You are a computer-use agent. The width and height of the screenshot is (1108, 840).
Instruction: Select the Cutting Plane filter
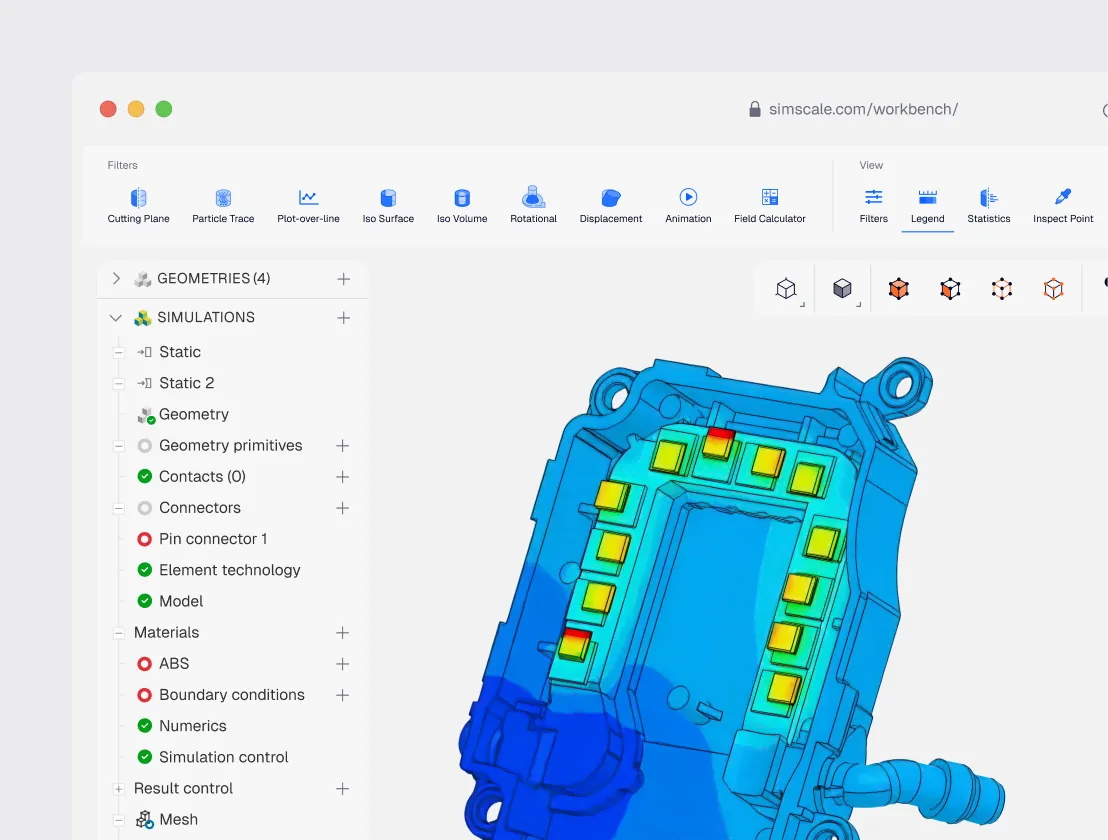[138, 206]
